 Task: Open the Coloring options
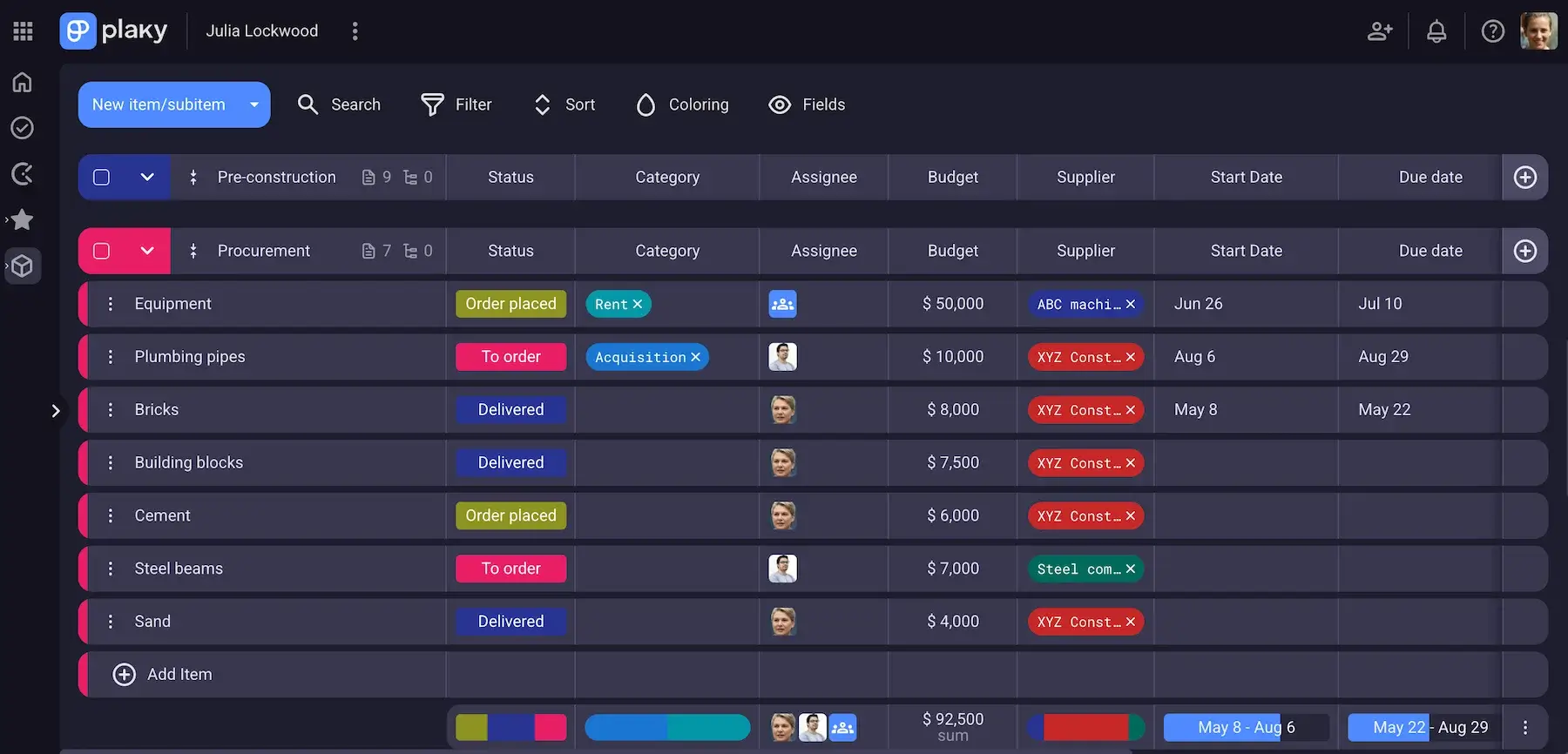point(683,104)
